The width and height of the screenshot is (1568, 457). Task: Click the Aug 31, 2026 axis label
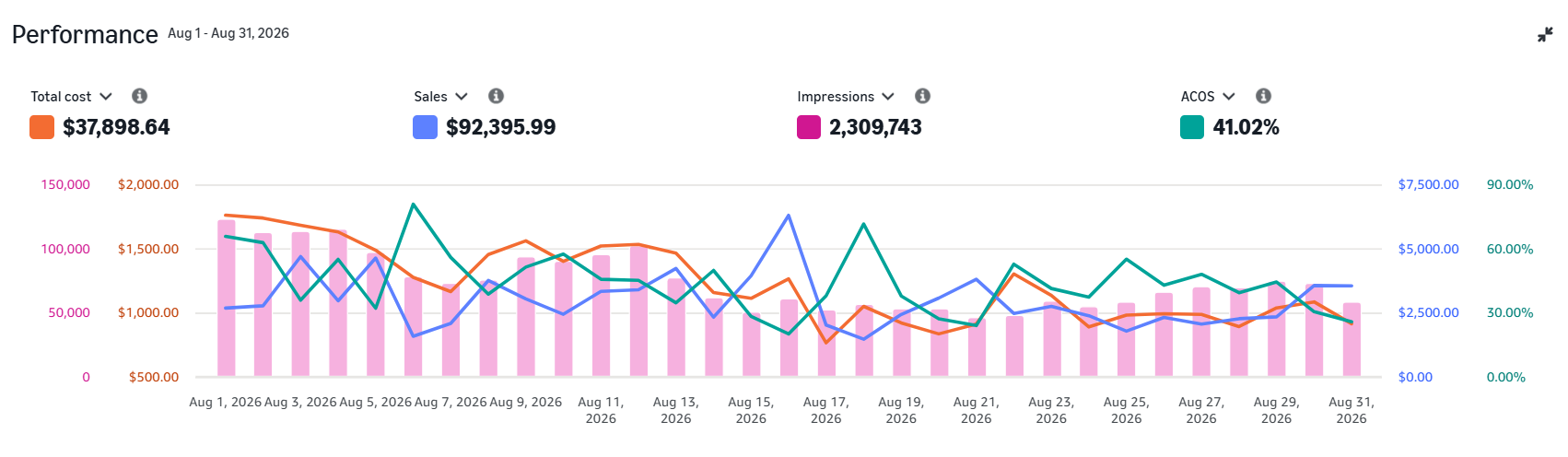click(x=1352, y=410)
